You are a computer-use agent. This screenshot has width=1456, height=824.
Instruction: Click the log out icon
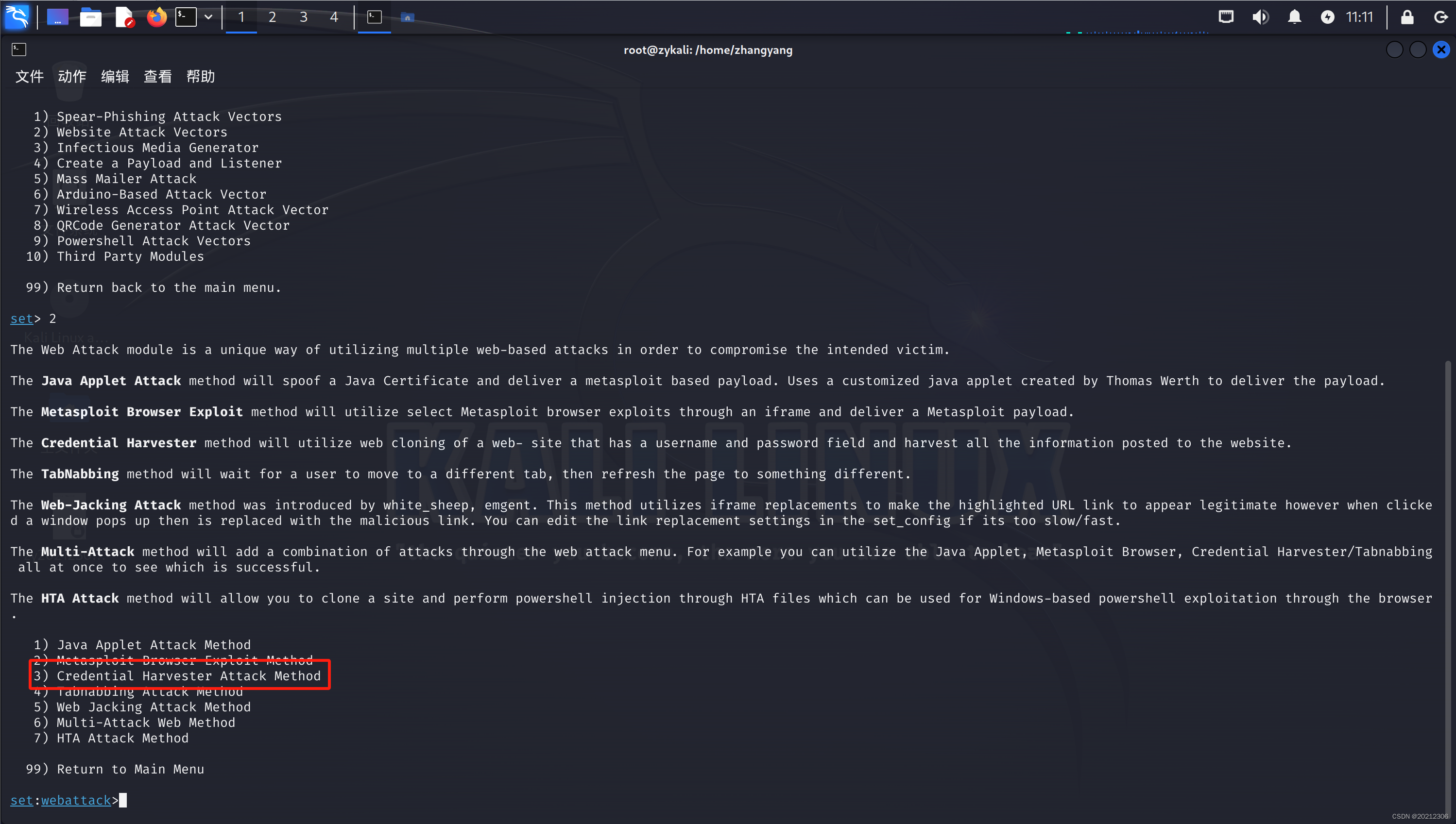[x=1440, y=17]
